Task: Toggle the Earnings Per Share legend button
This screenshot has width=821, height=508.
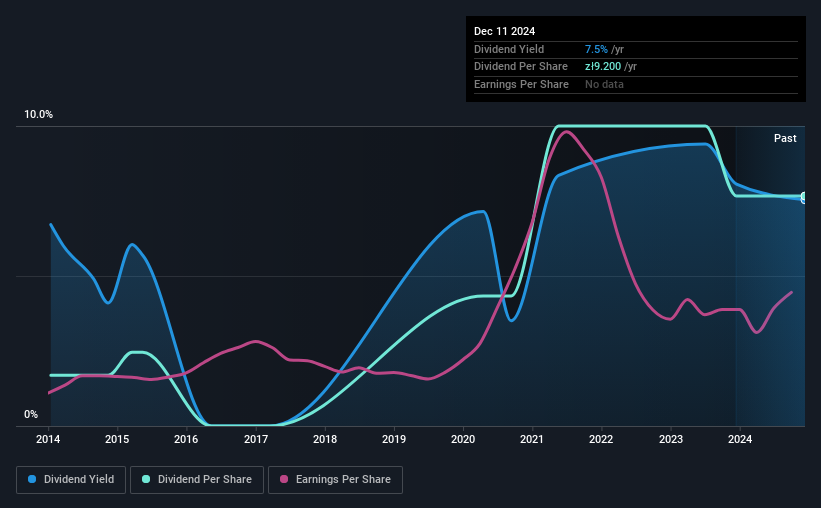Action: pos(335,480)
